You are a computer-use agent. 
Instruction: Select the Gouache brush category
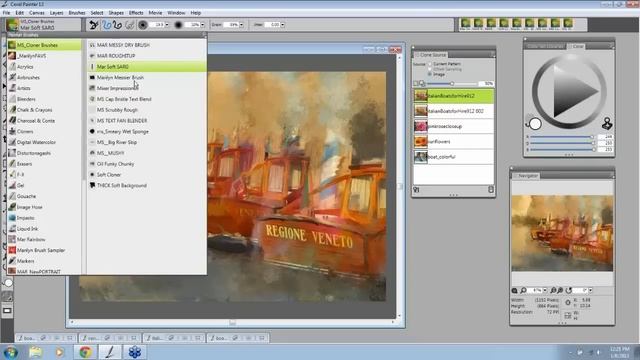point(44,196)
